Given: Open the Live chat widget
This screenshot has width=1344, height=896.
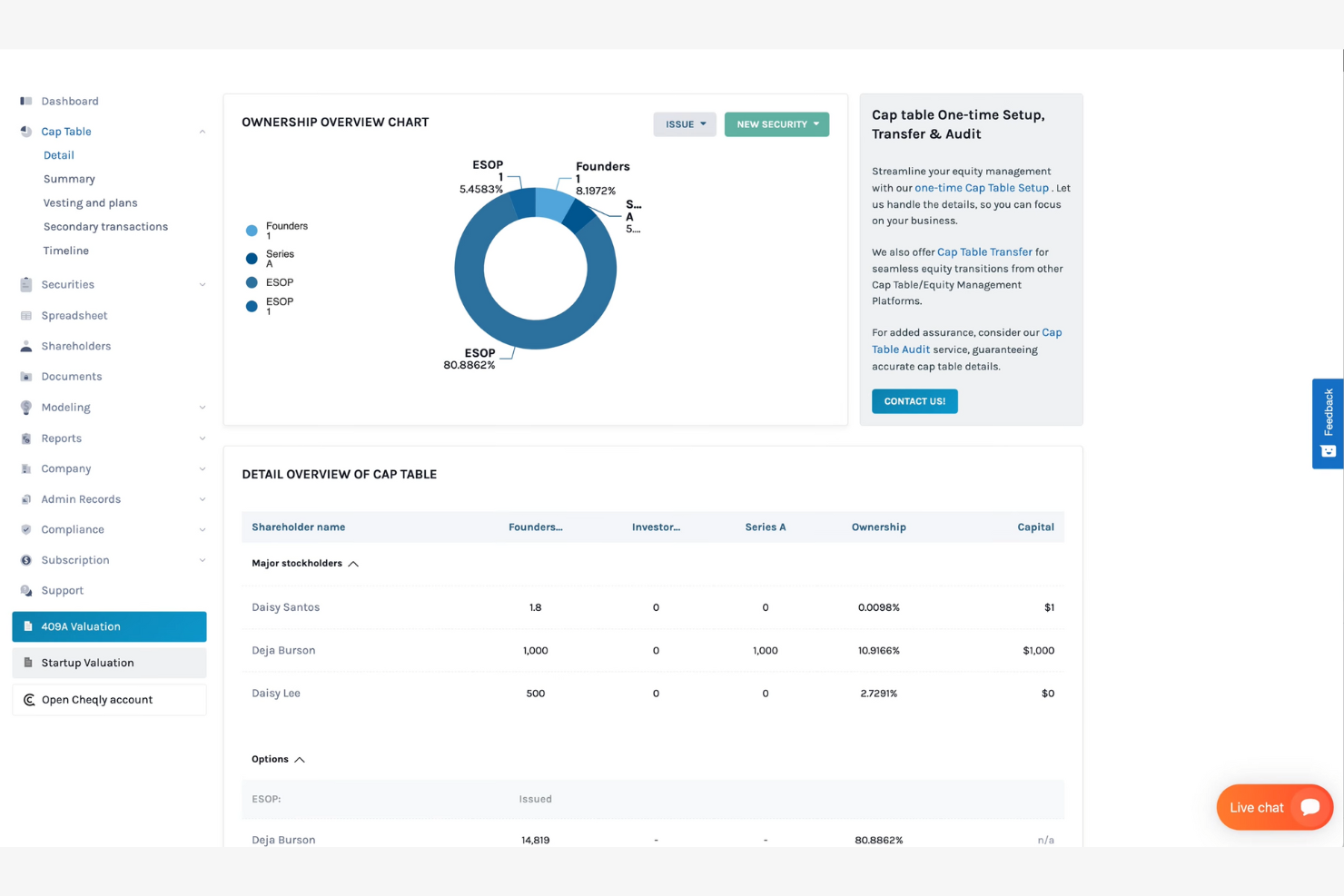Looking at the screenshot, I should pos(1274,807).
